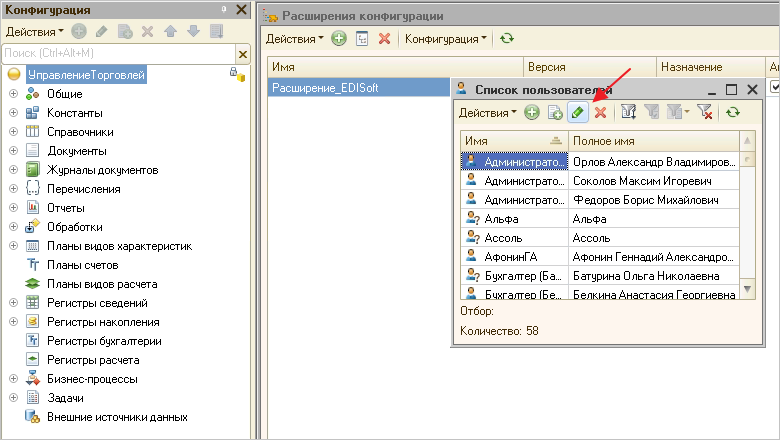Copy the selected user in user list

555,113
